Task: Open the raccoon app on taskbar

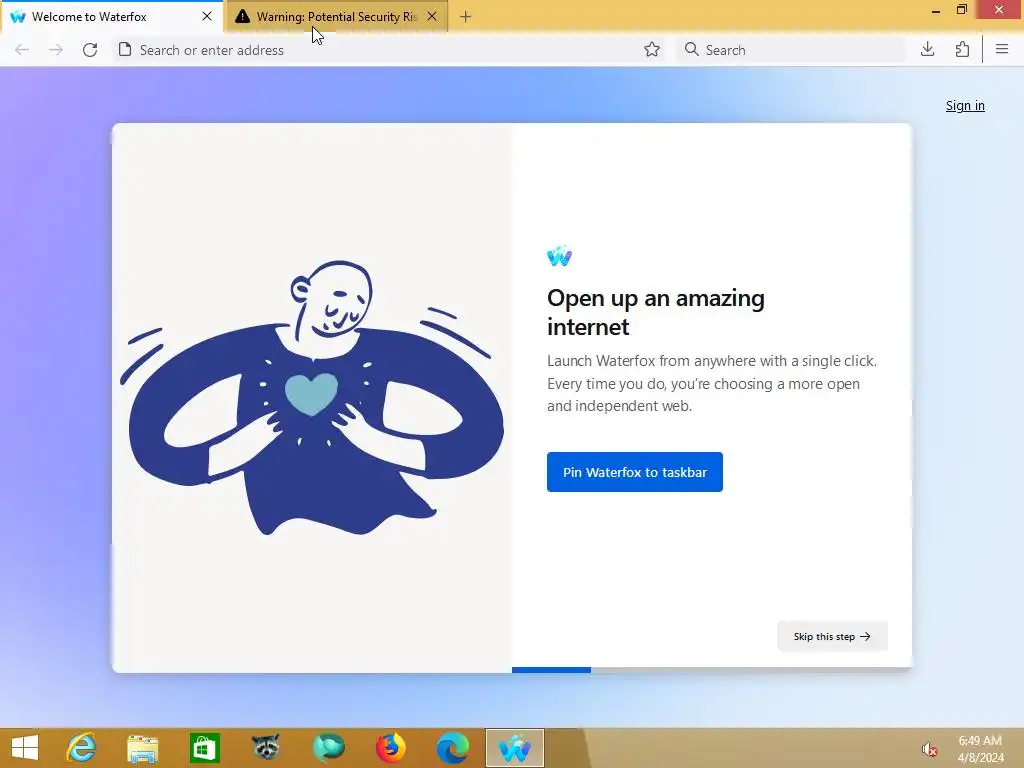Action: [266, 748]
